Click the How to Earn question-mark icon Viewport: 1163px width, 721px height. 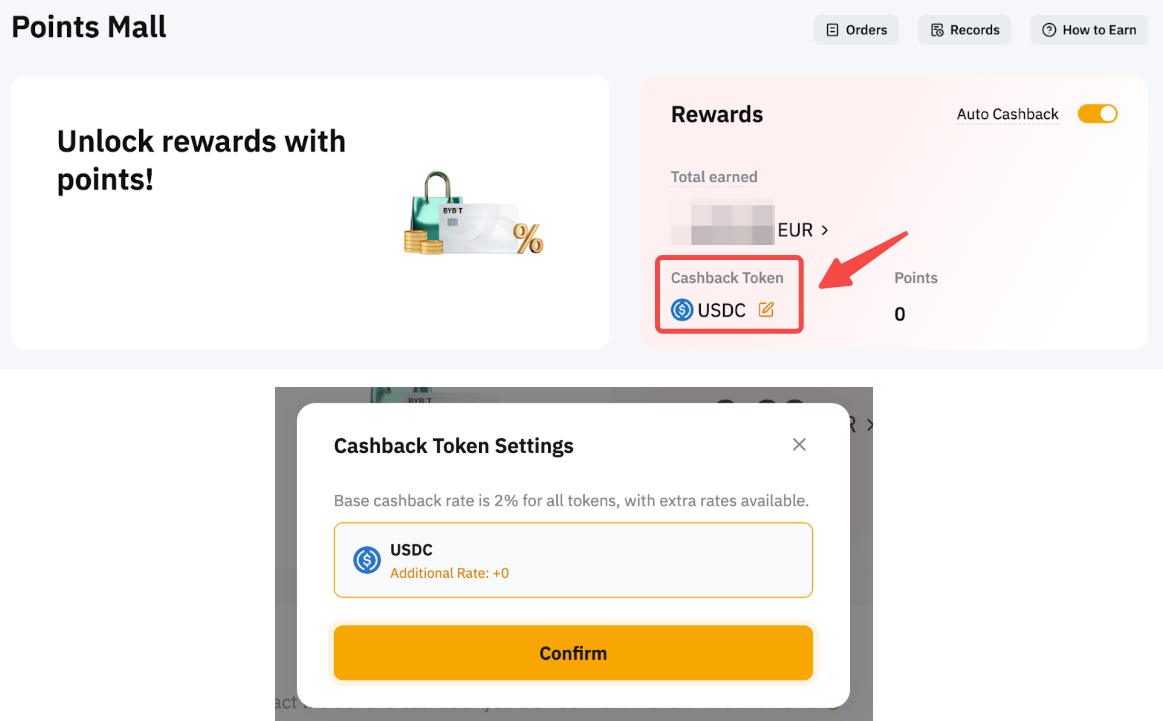[1049, 30]
